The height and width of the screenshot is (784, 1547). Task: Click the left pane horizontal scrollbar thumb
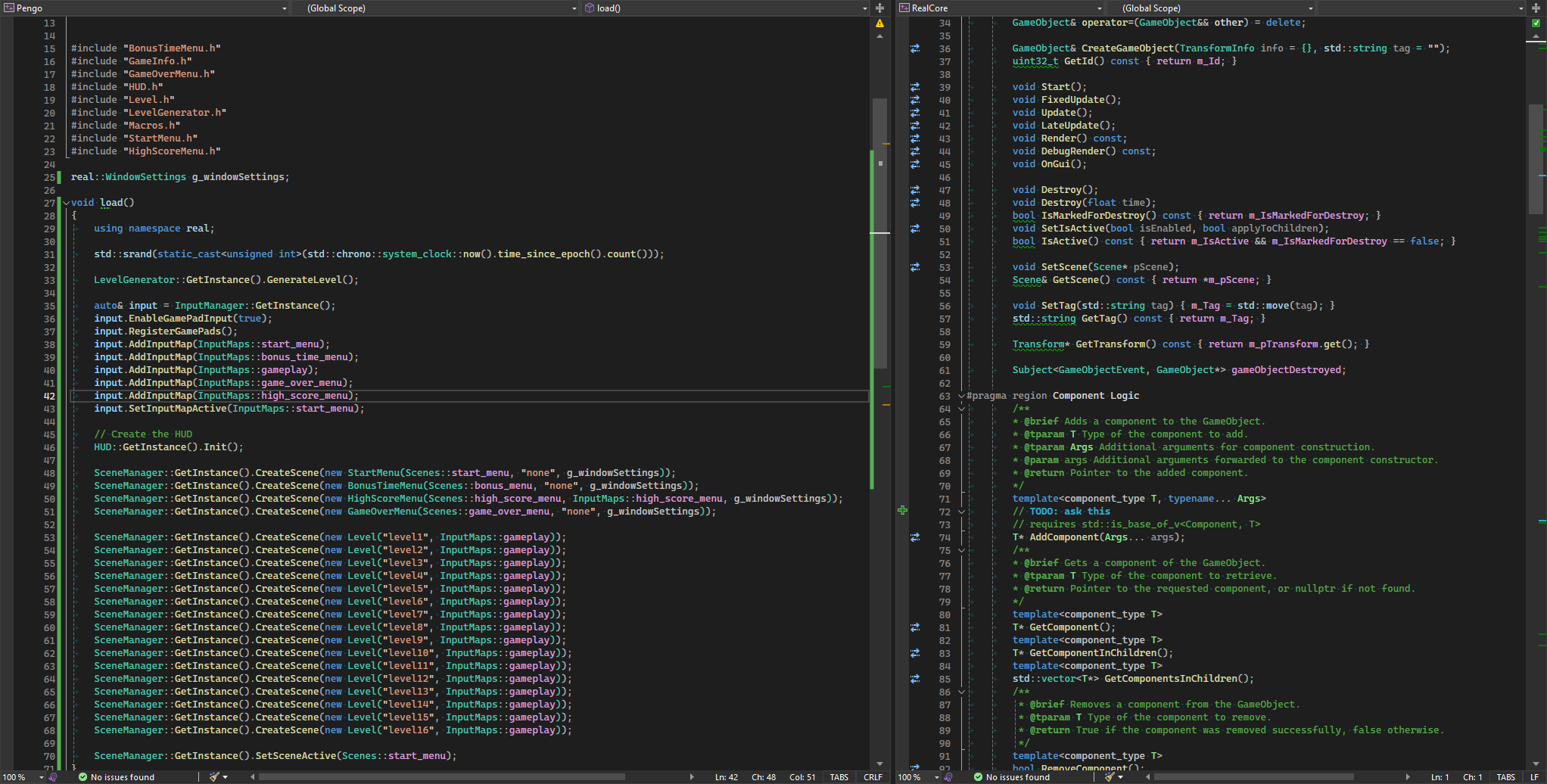coord(442,777)
